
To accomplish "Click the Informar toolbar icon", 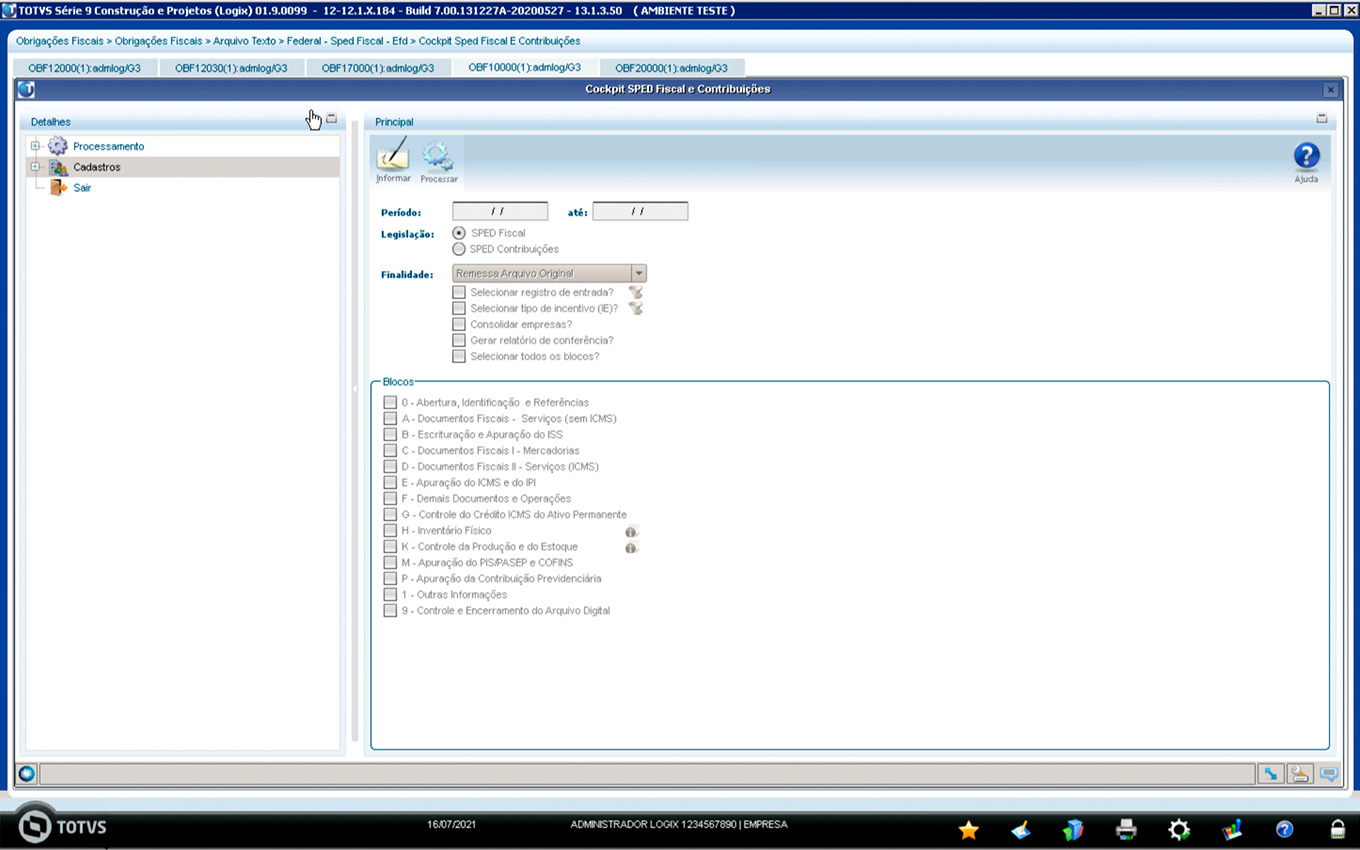I will click(393, 160).
